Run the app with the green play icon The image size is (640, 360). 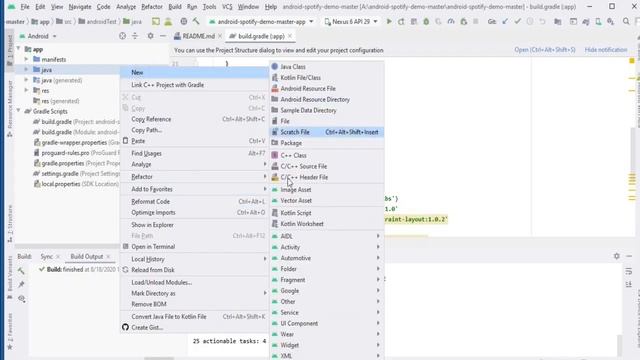(x=389, y=21)
